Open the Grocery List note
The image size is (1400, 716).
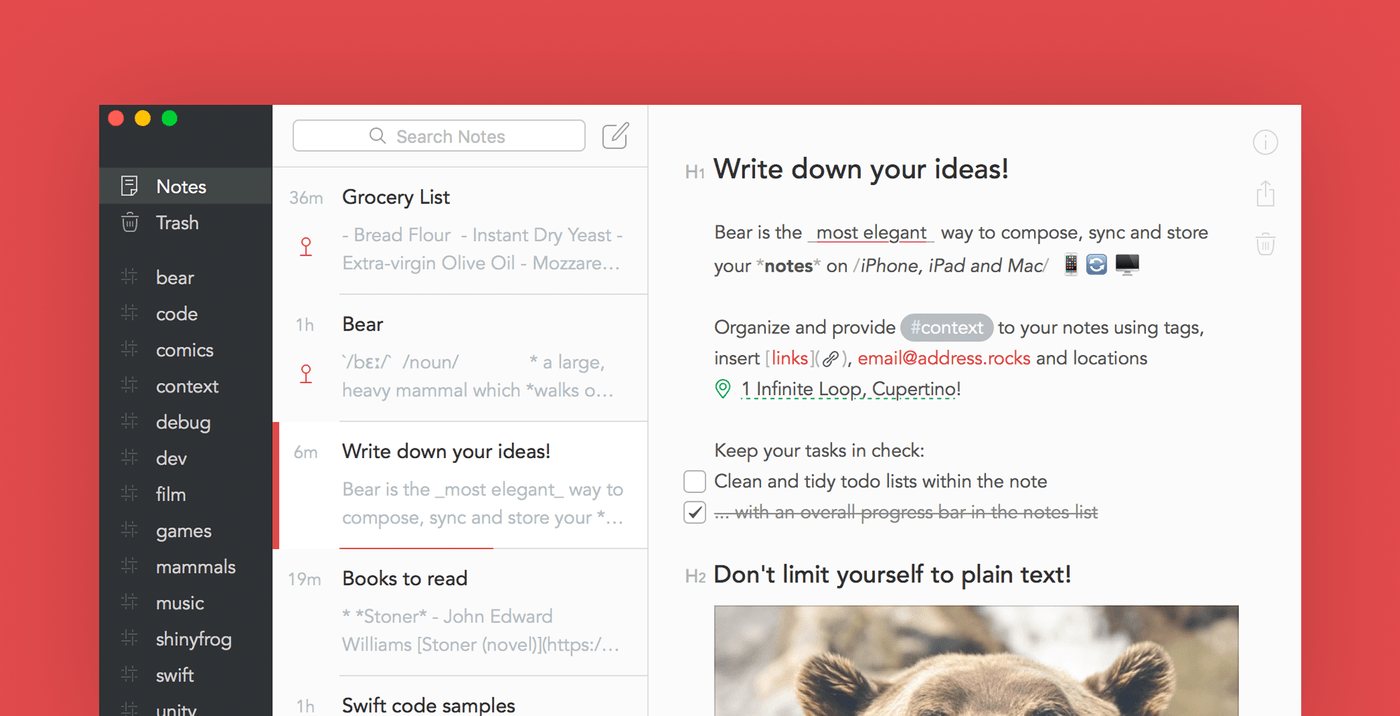[460, 231]
